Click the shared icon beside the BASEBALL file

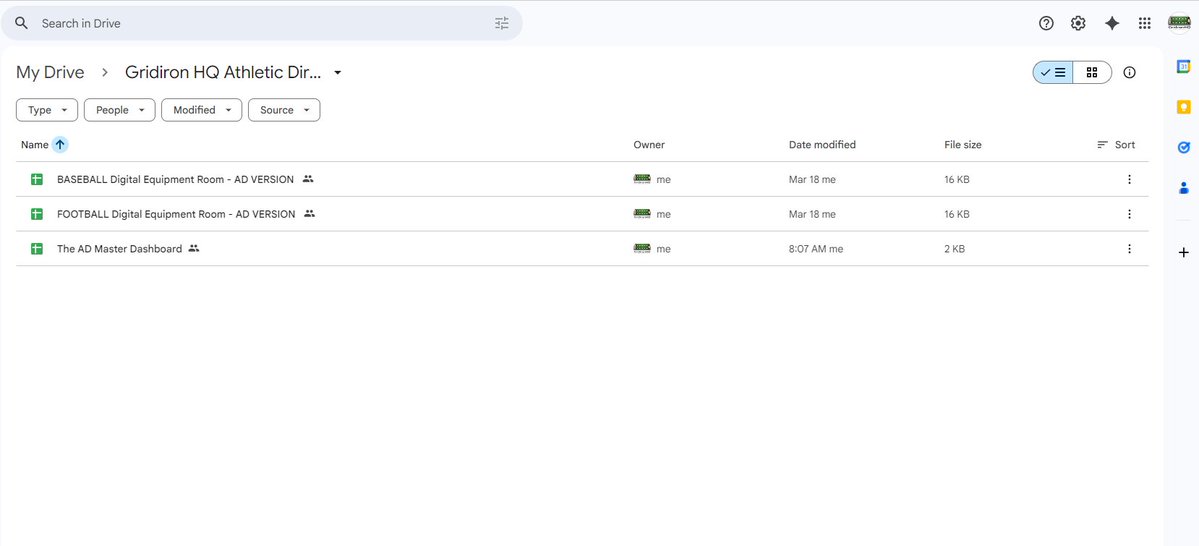[x=308, y=179]
